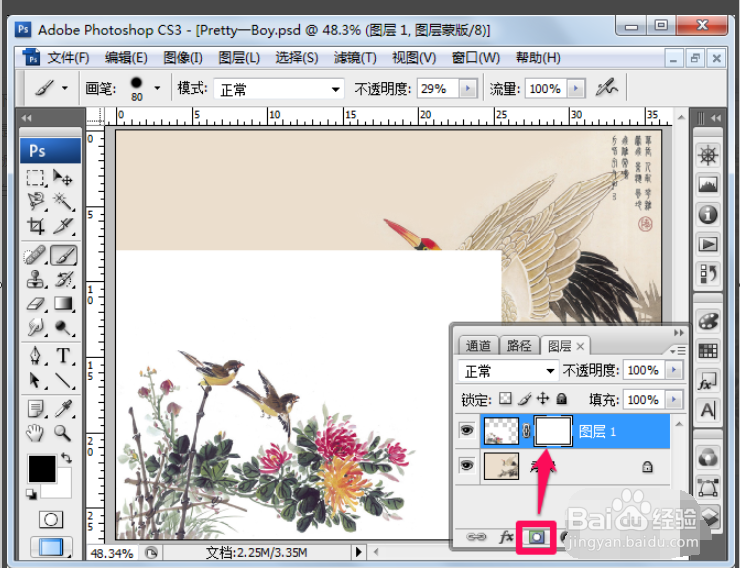Select the Brush tool in toolbox
The width and height of the screenshot is (740, 568).
coord(64,255)
